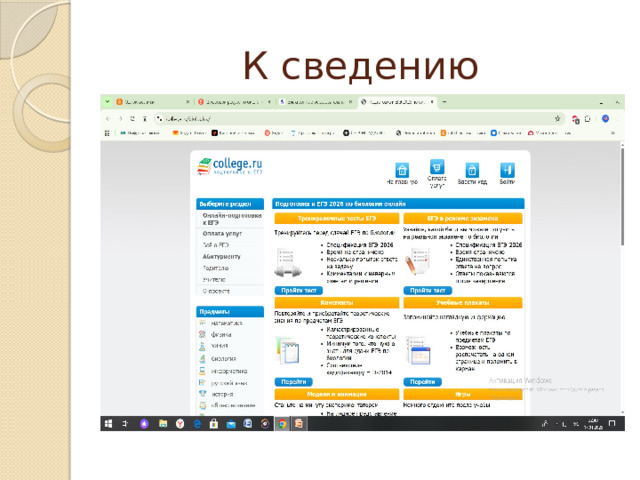Open the browser profile avatar

coord(605,118)
